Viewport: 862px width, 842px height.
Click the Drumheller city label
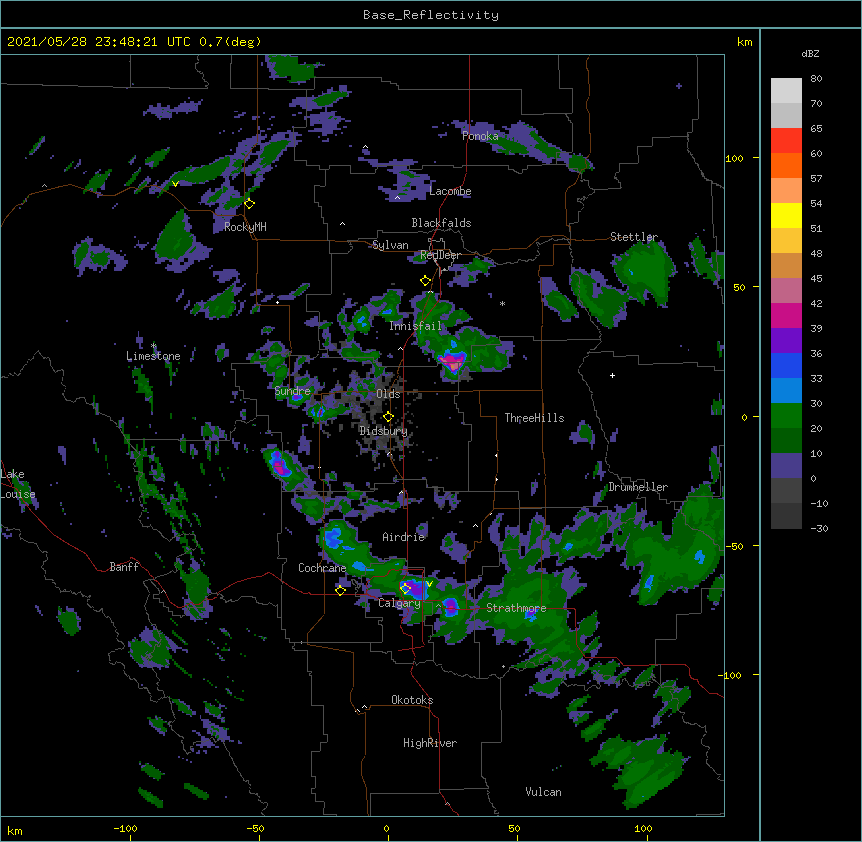pyautogui.click(x=638, y=487)
